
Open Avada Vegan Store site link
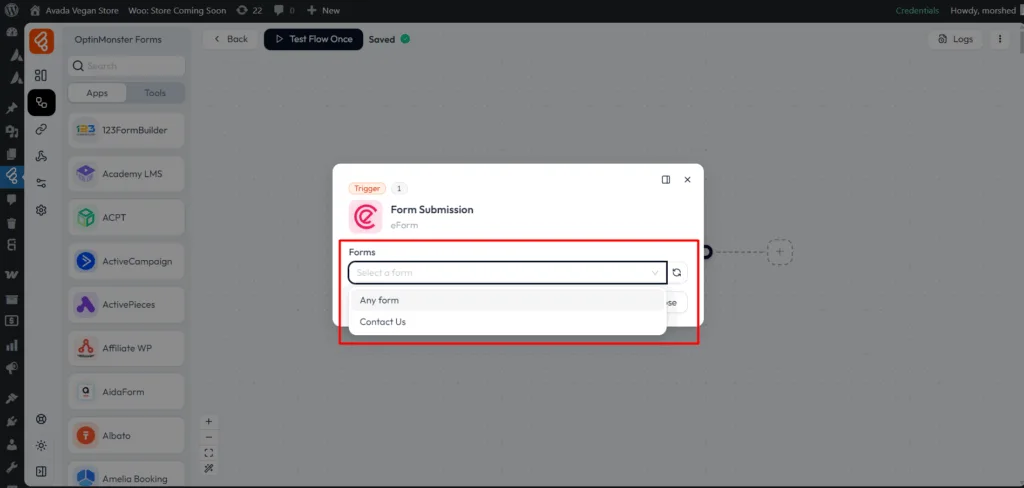tap(73, 10)
